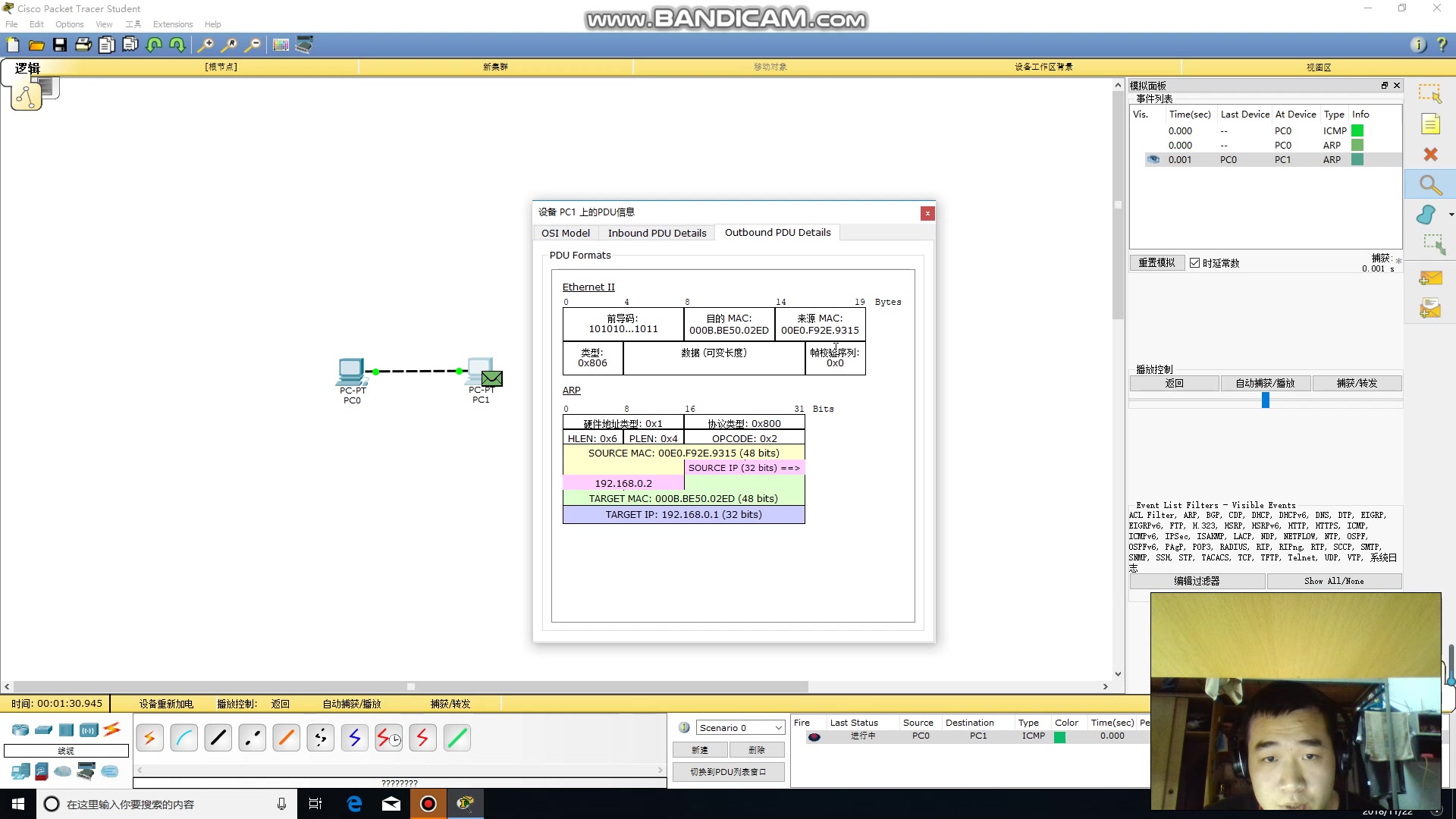Screen dimensions: 1456x819
Task: Create a new file from toolbar
Action: pyautogui.click(x=13, y=45)
